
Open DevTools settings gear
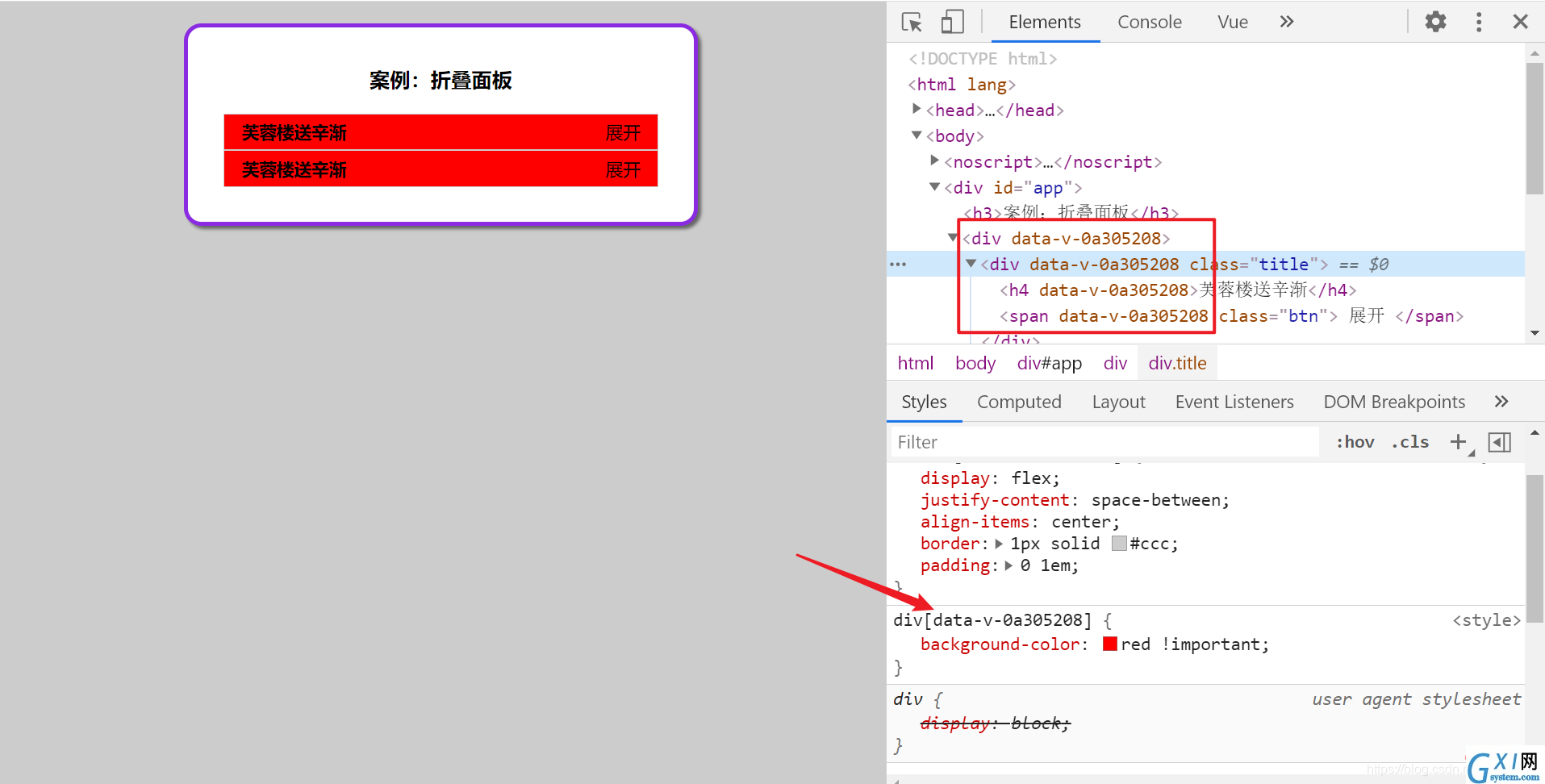pyautogui.click(x=1435, y=22)
